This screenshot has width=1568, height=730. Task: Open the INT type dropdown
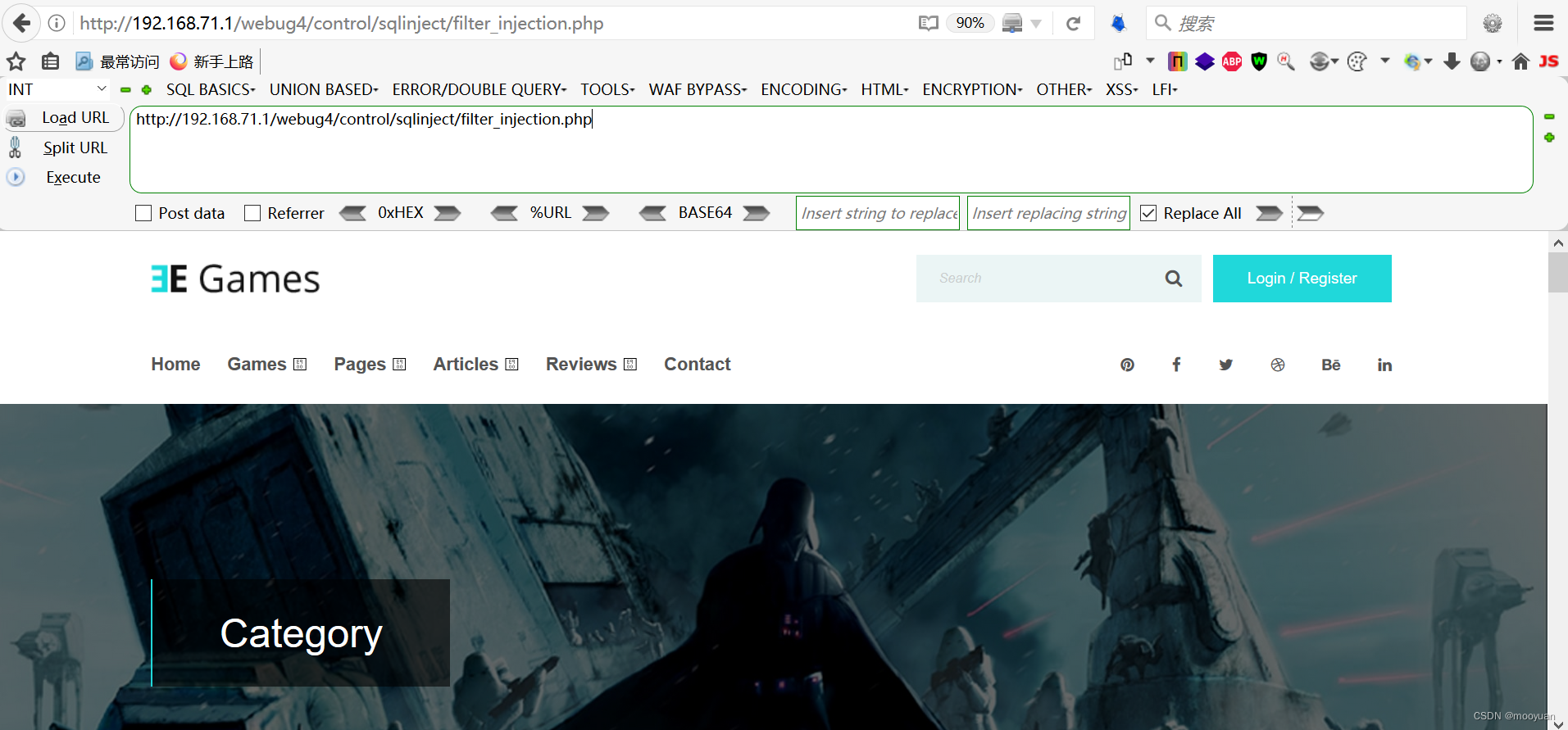[x=57, y=89]
